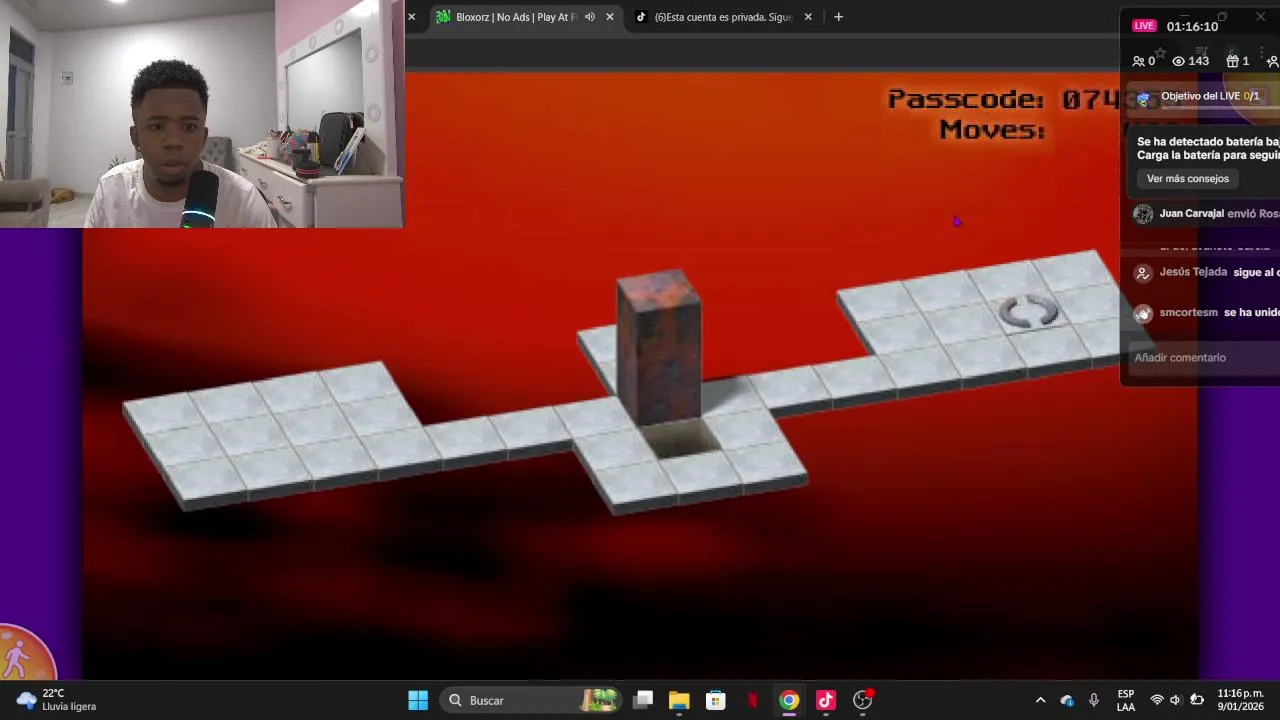Open Google Chrome from the taskbar
The width and height of the screenshot is (1280, 720).
[x=789, y=700]
